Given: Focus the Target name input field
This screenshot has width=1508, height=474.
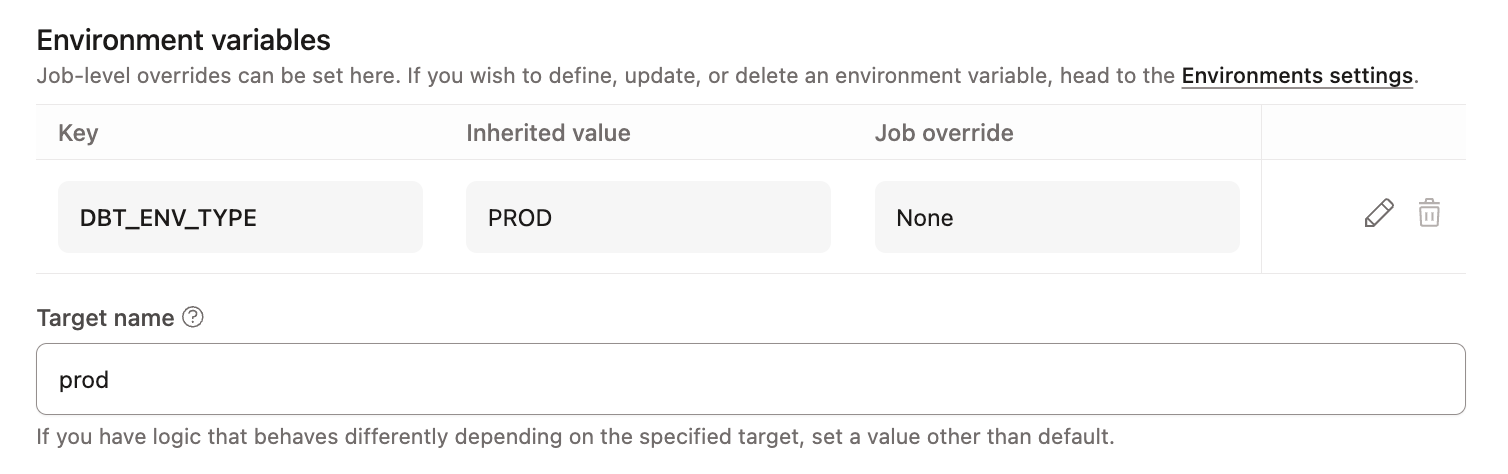Looking at the screenshot, I should coord(750,379).
